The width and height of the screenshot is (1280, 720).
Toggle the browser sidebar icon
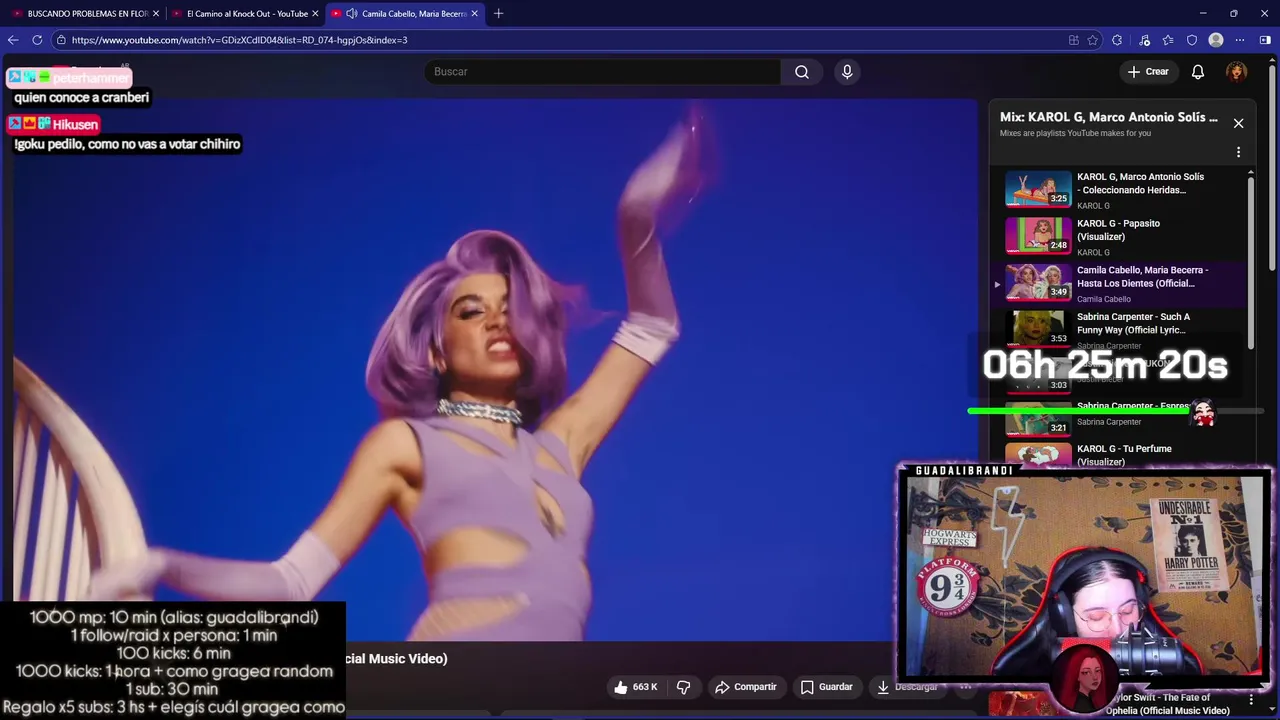click(x=1265, y=40)
